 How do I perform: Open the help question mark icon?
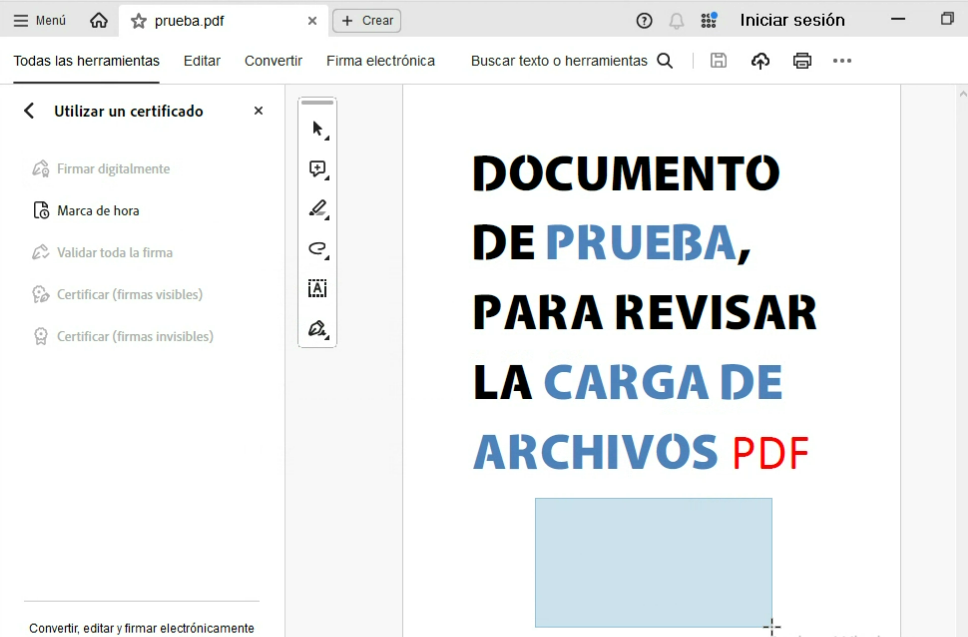(x=645, y=20)
